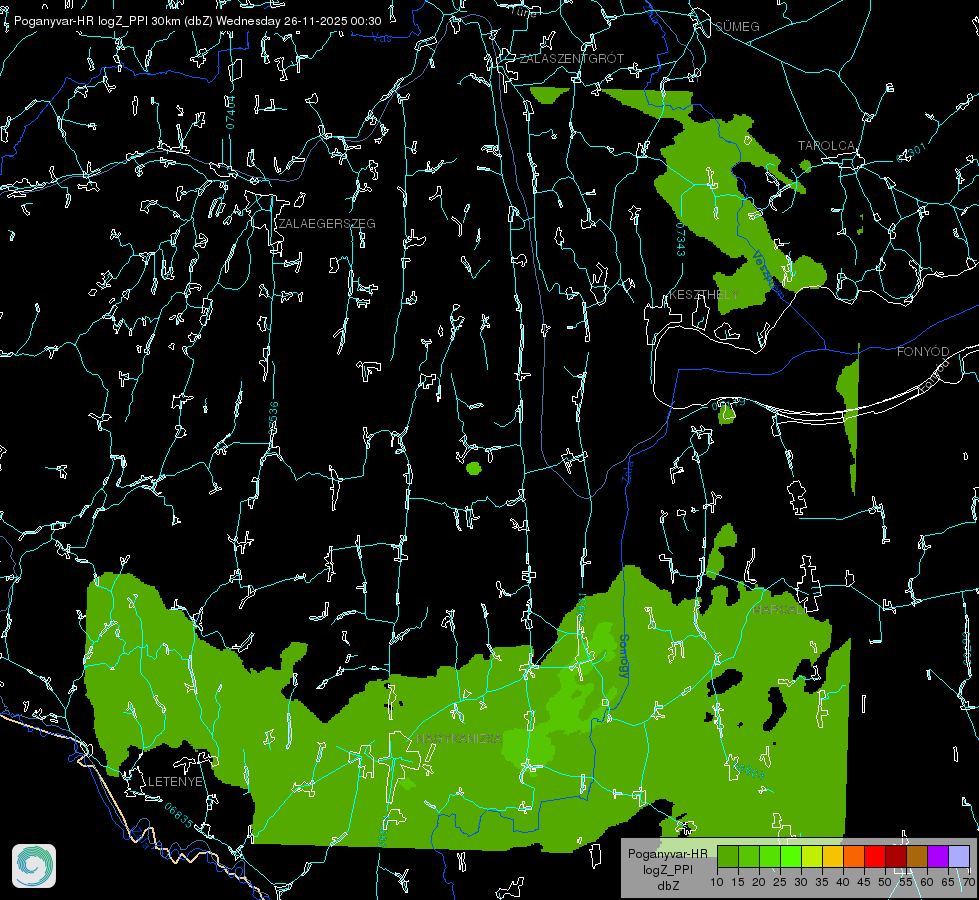Click the TAPOLCA city label

[x=826, y=145]
